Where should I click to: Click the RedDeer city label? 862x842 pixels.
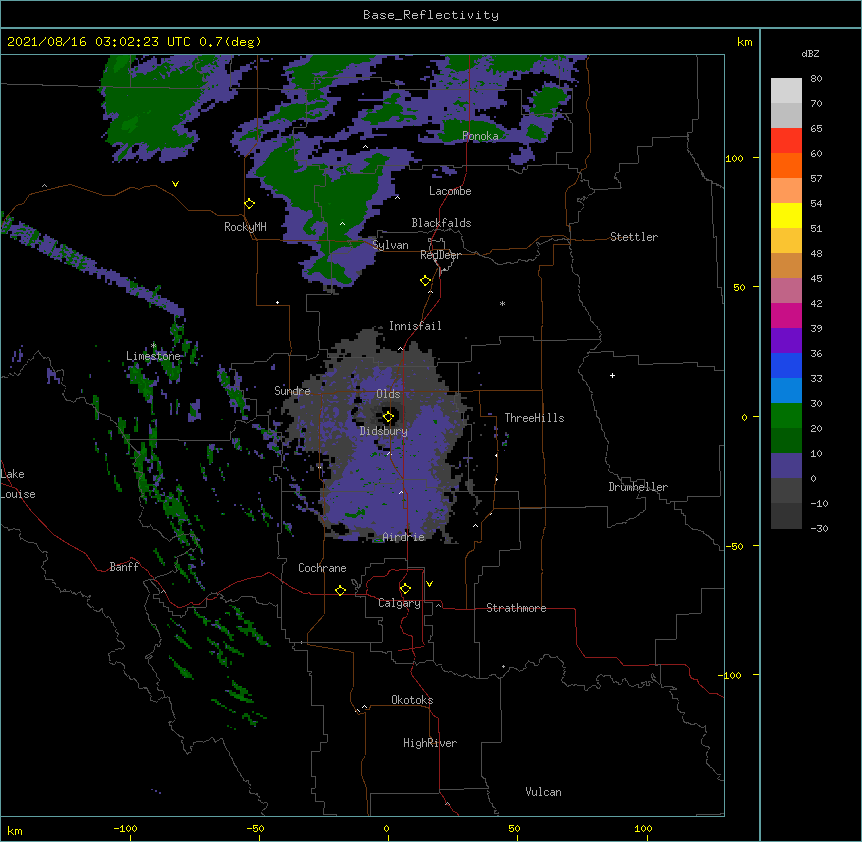click(x=440, y=255)
